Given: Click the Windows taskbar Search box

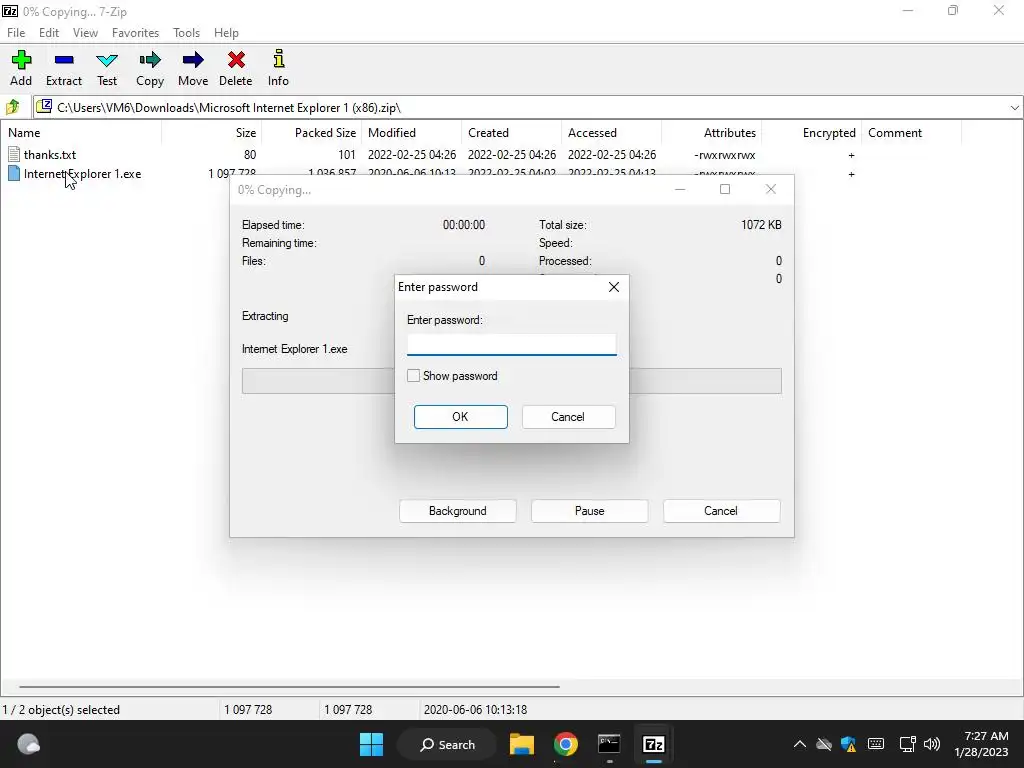Looking at the screenshot, I should 449,744.
